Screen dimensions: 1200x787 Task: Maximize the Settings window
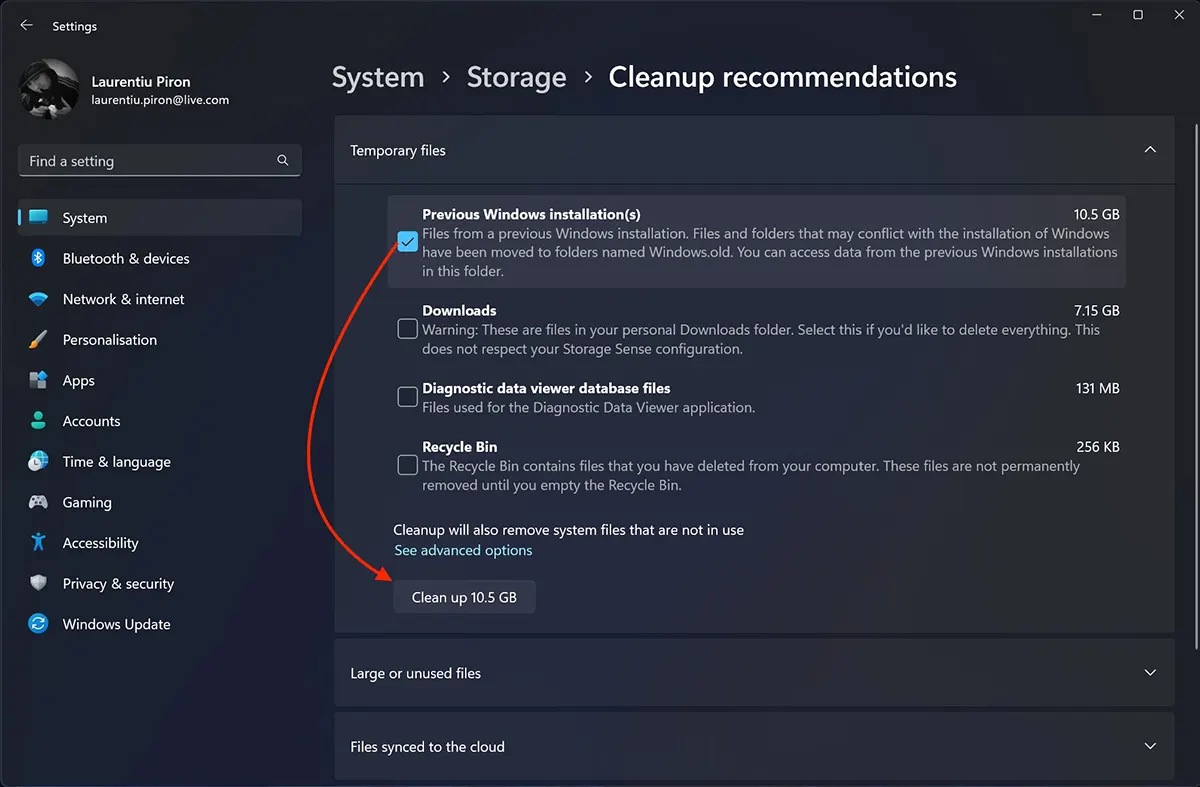point(1138,15)
